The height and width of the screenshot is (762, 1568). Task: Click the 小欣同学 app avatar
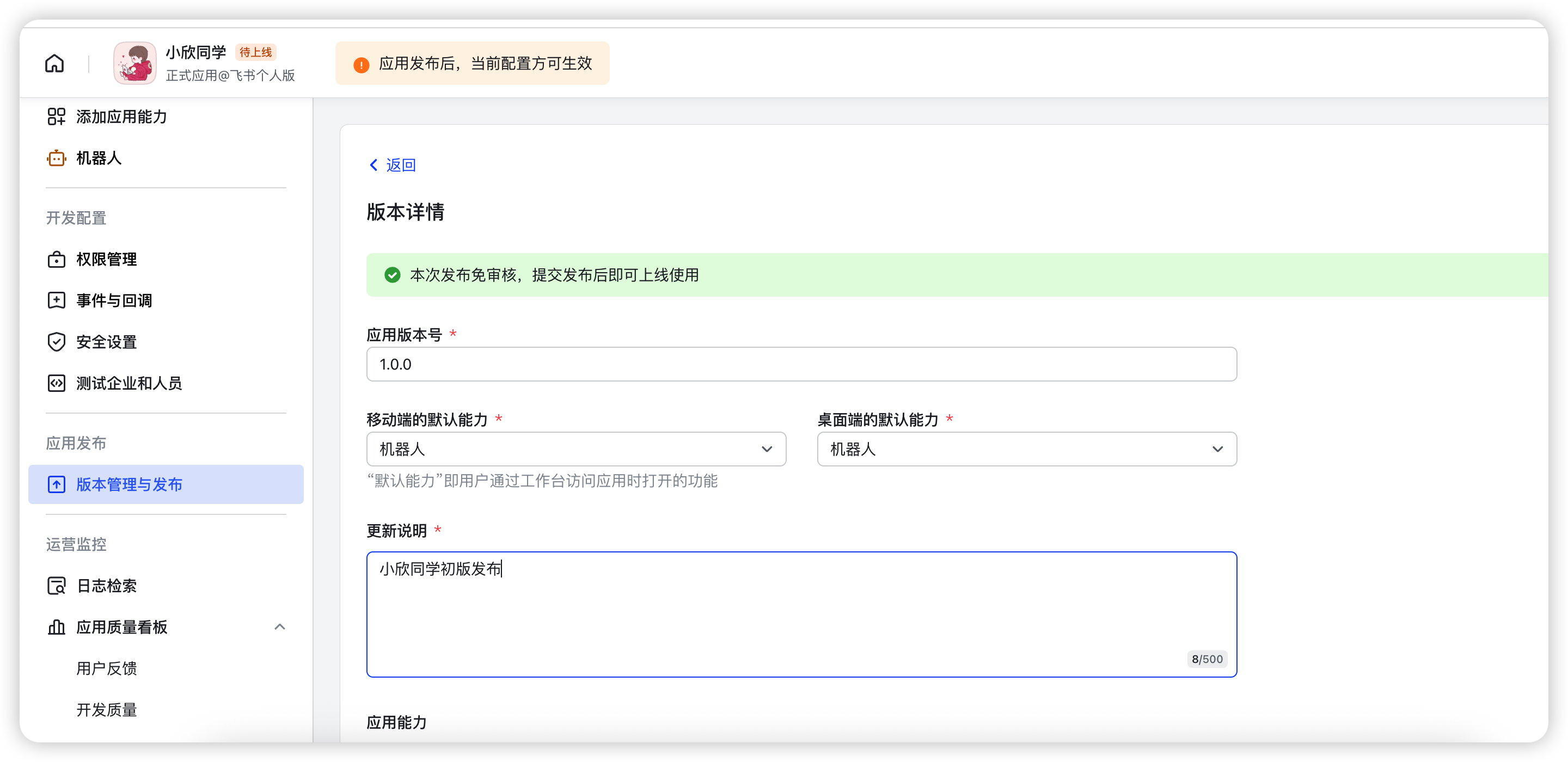pos(134,63)
